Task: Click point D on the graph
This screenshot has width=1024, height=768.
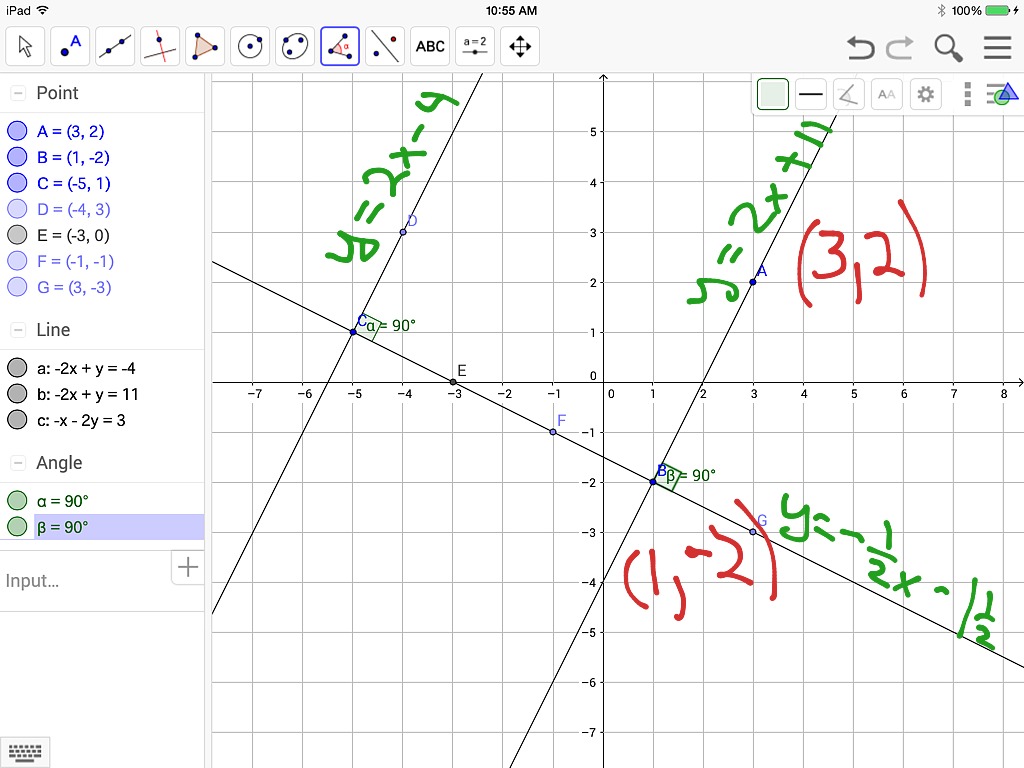Action: click(403, 232)
